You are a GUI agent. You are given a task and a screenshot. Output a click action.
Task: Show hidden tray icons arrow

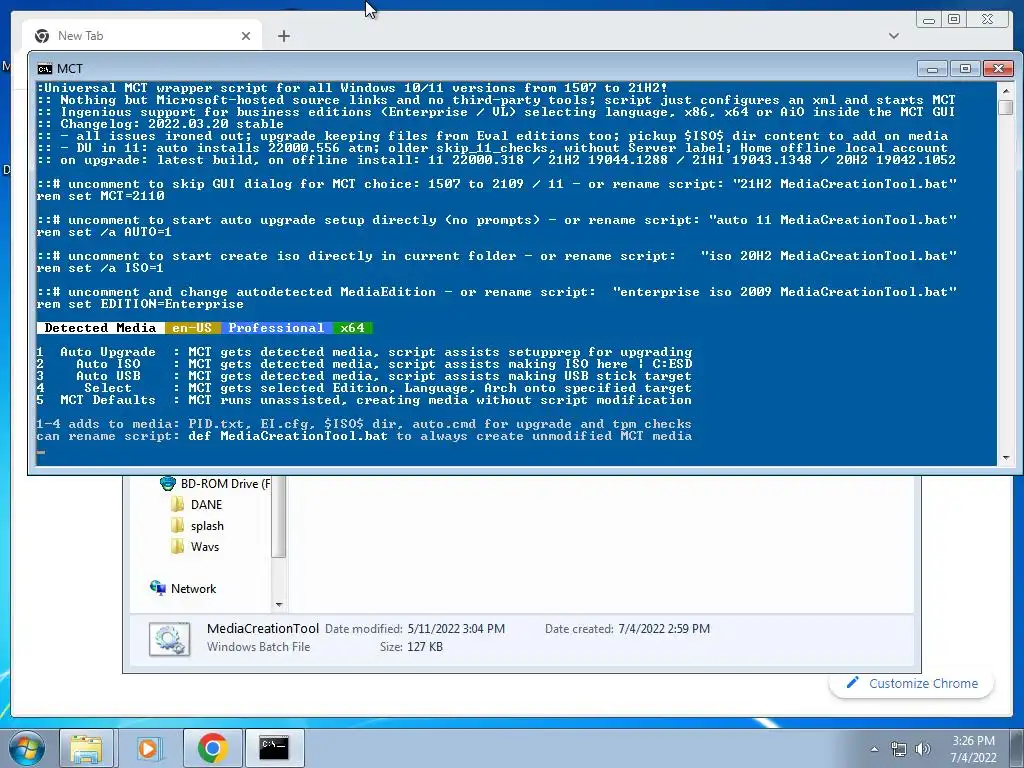874,749
